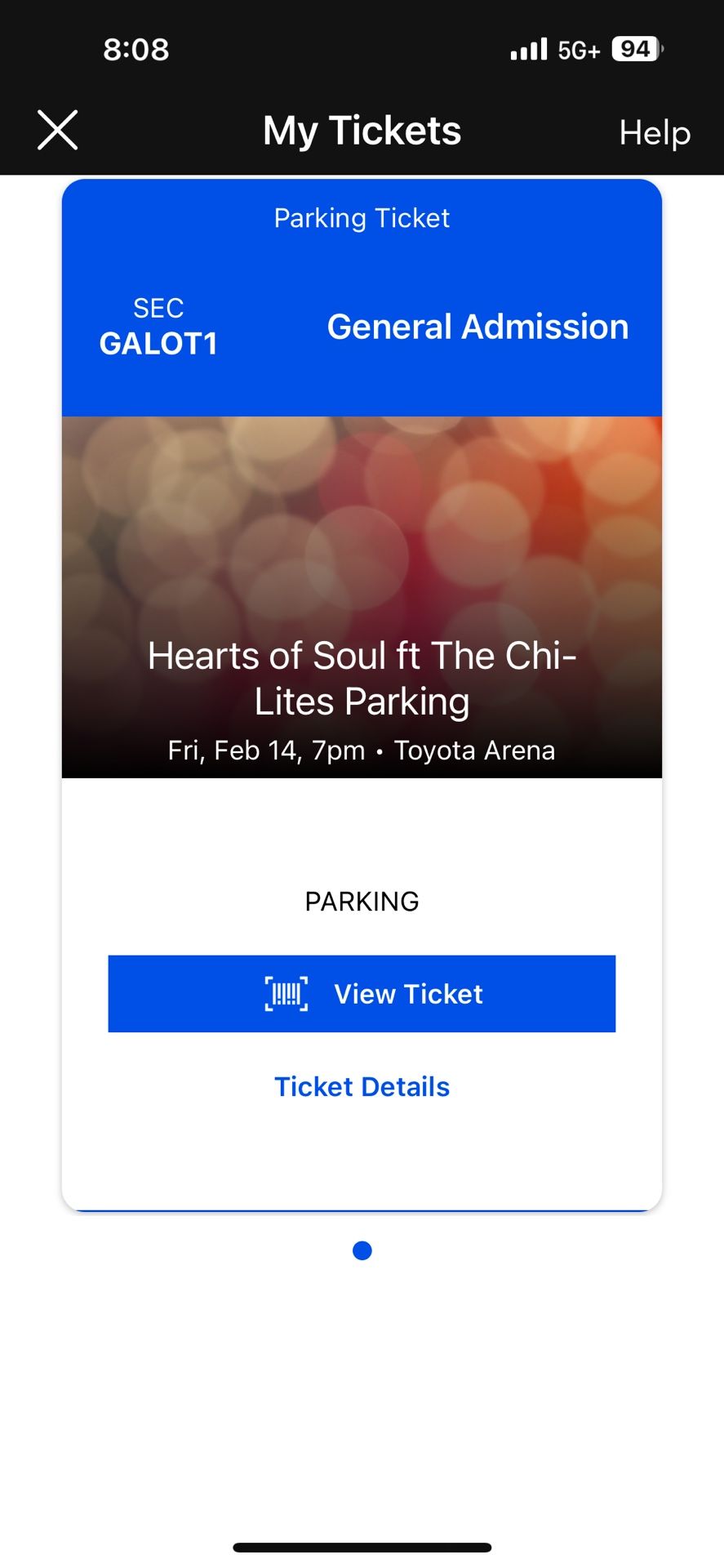Close the My Tickets screen
The image size is (724, 1568).
pyautogui.click(x=58, y=131)
